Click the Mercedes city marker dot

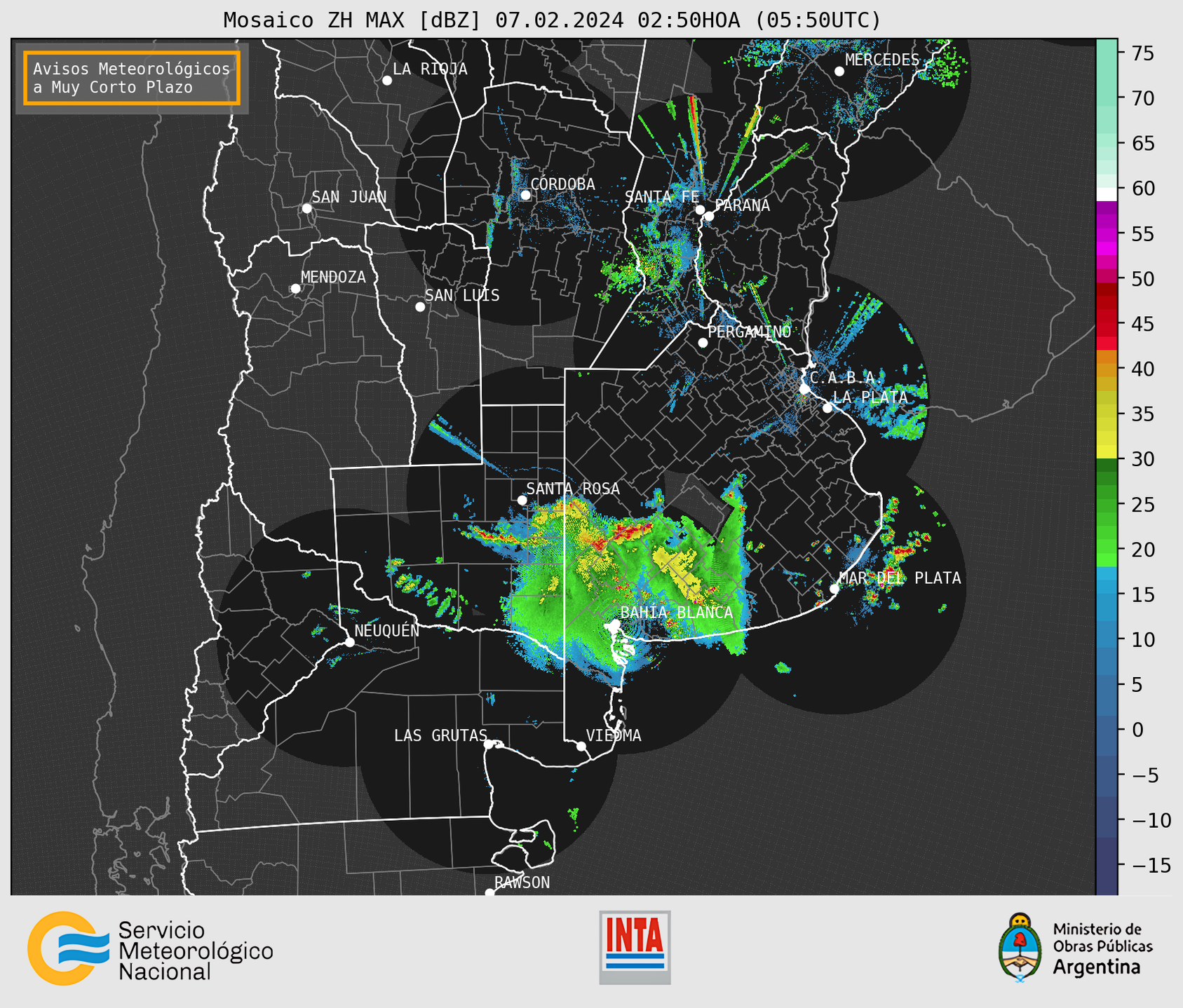(839, 71)
